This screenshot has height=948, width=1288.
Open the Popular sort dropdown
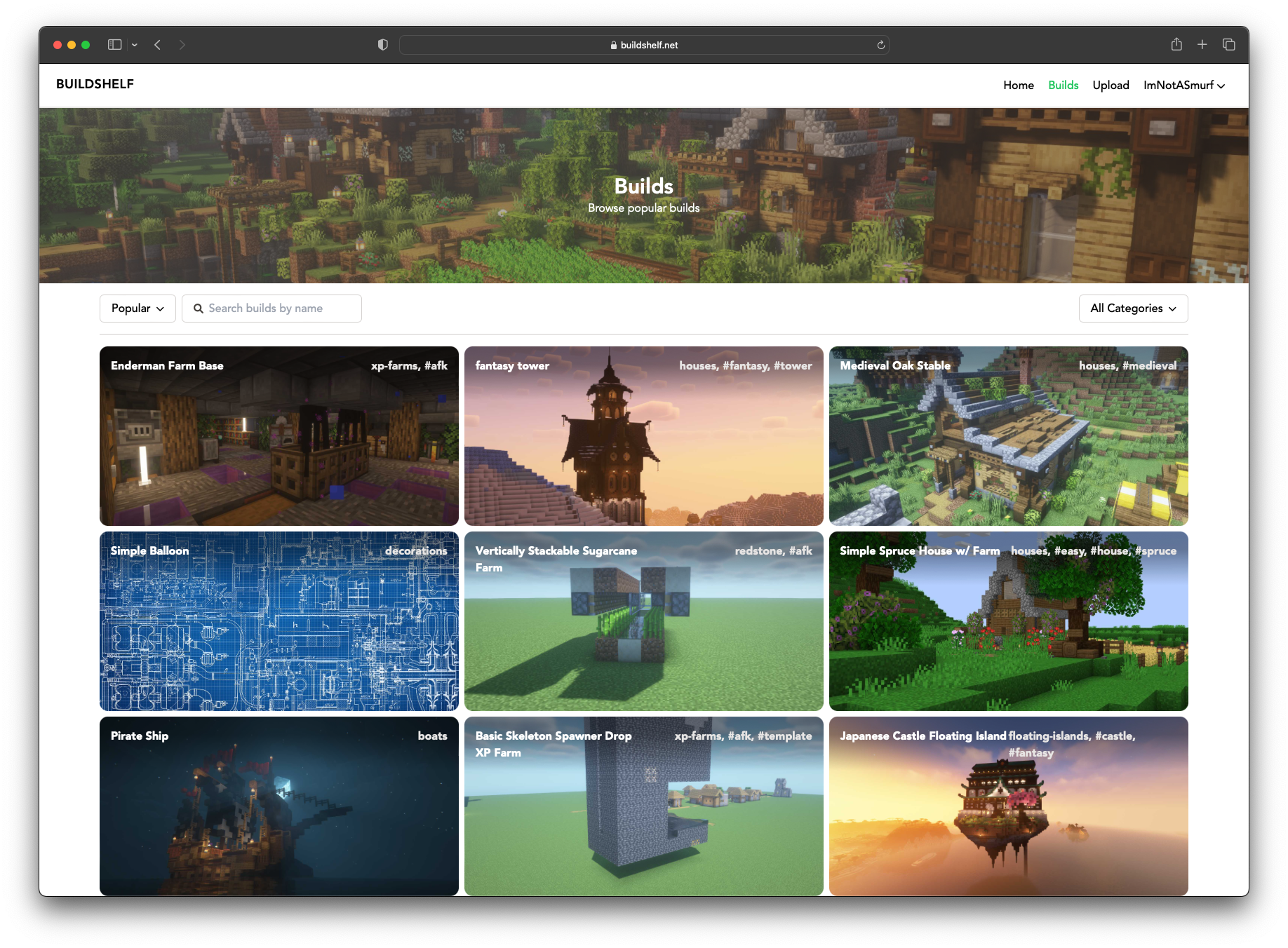point(137,309)
